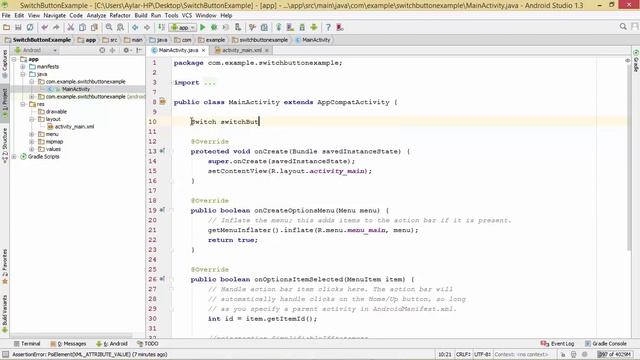The width and height of the screenshot is (640, 360).
Task: Click the Make Project icon
Action: 162,27
